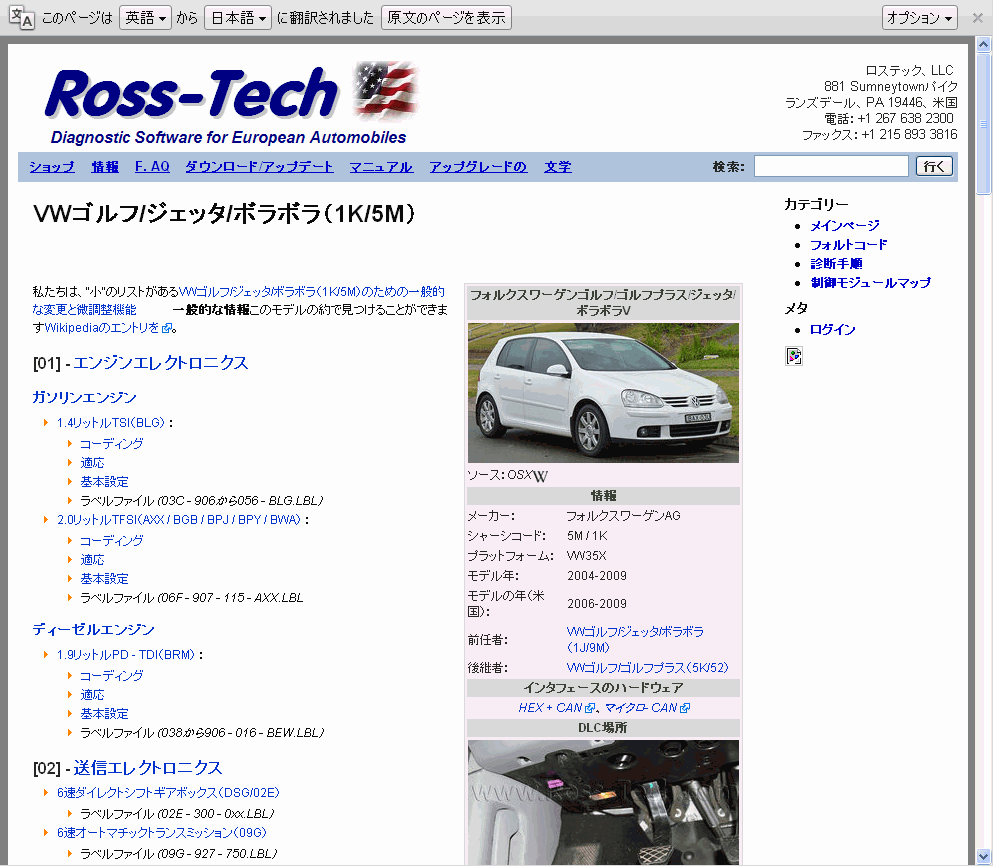Screen dimensions: 993x866
Task: Focus the 検索 search field
Action: point(832,167)
